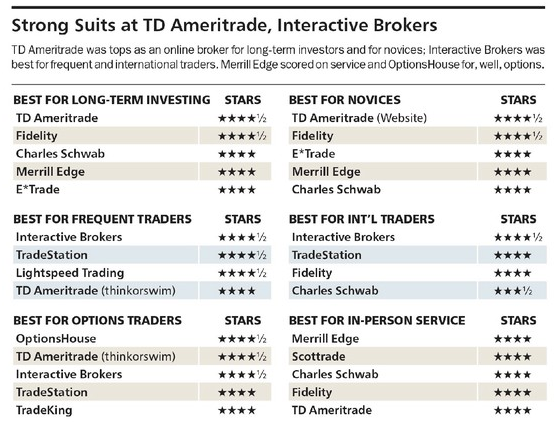Click star rating next to OptionsHouse

point(242,339)
